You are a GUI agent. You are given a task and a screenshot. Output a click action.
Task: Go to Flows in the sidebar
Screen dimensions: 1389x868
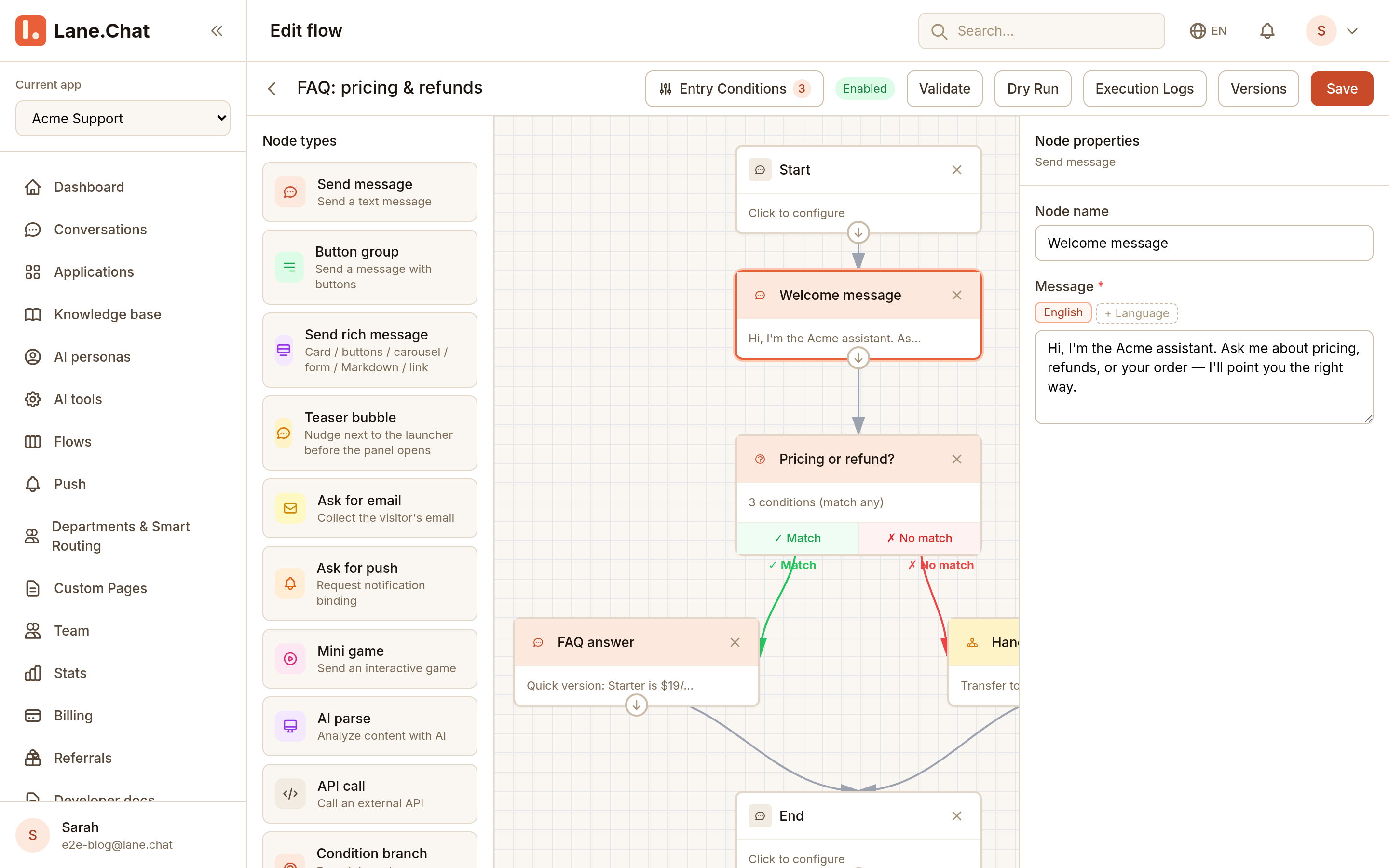[123, 441]
